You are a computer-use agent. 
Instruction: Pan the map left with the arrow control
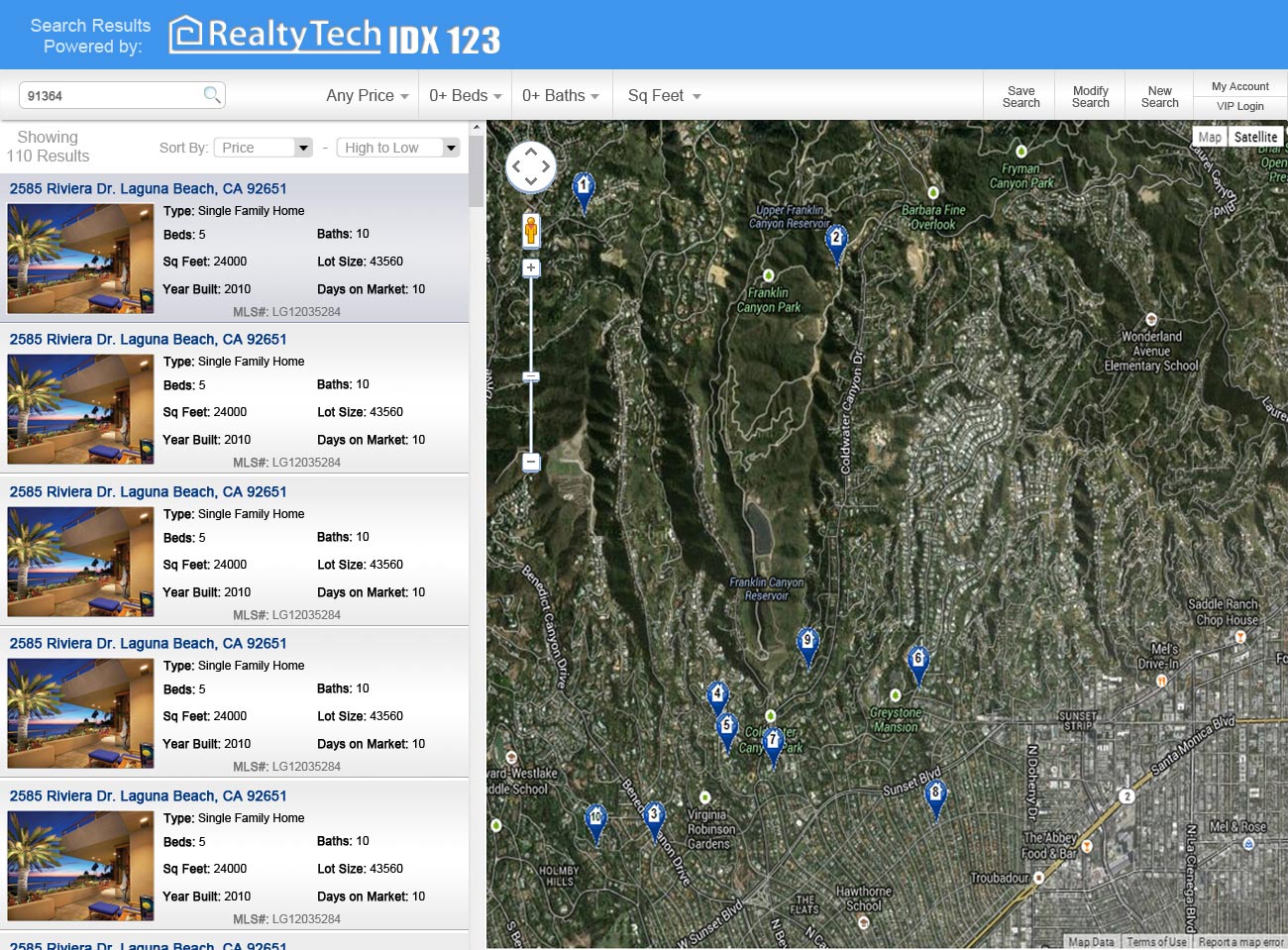[515, 166]
